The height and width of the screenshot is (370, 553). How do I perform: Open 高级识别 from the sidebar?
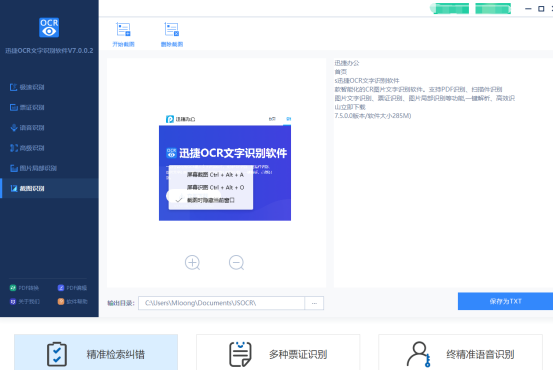28,148
